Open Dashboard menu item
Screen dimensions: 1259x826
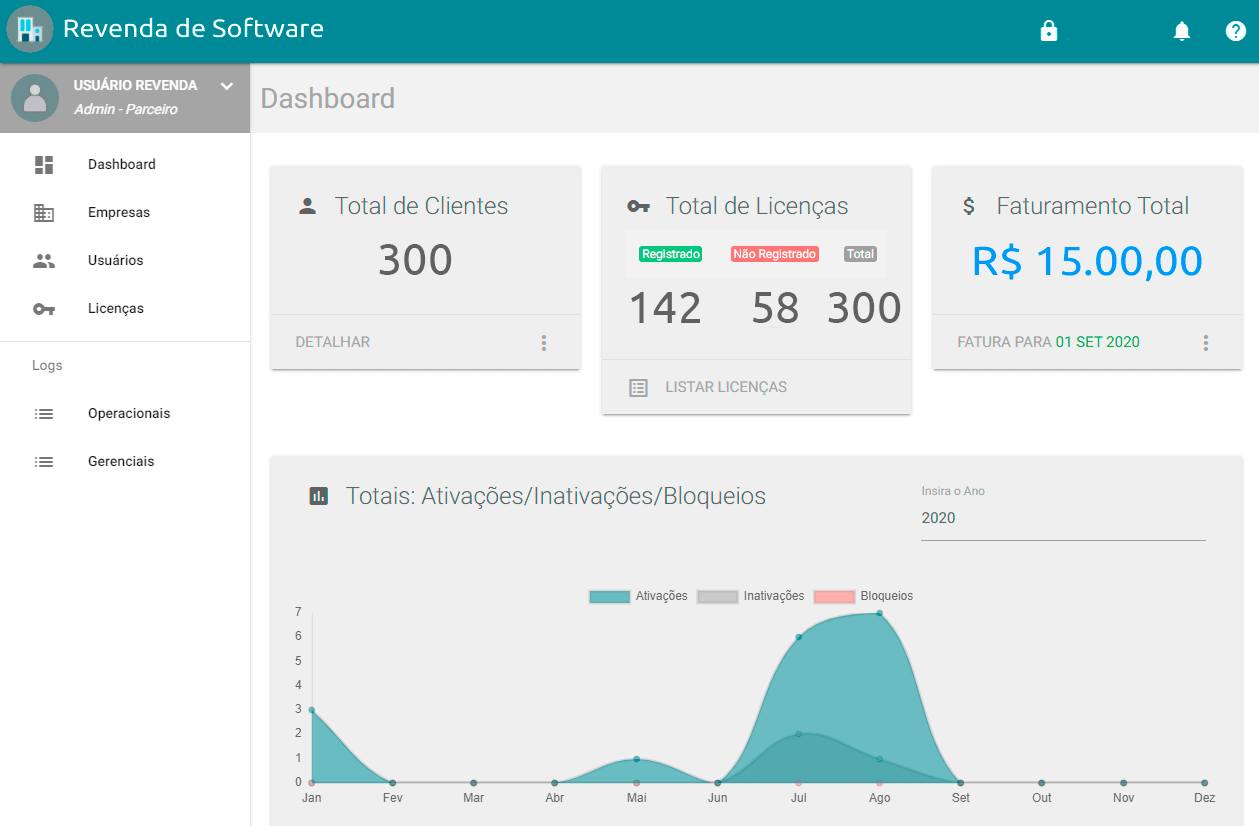coord(125,165)
